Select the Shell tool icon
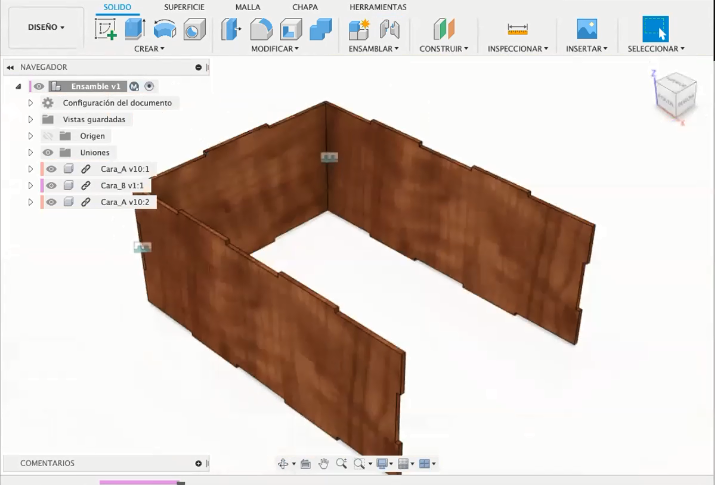Viewport: 715px width, 485px height. (291, 29)
